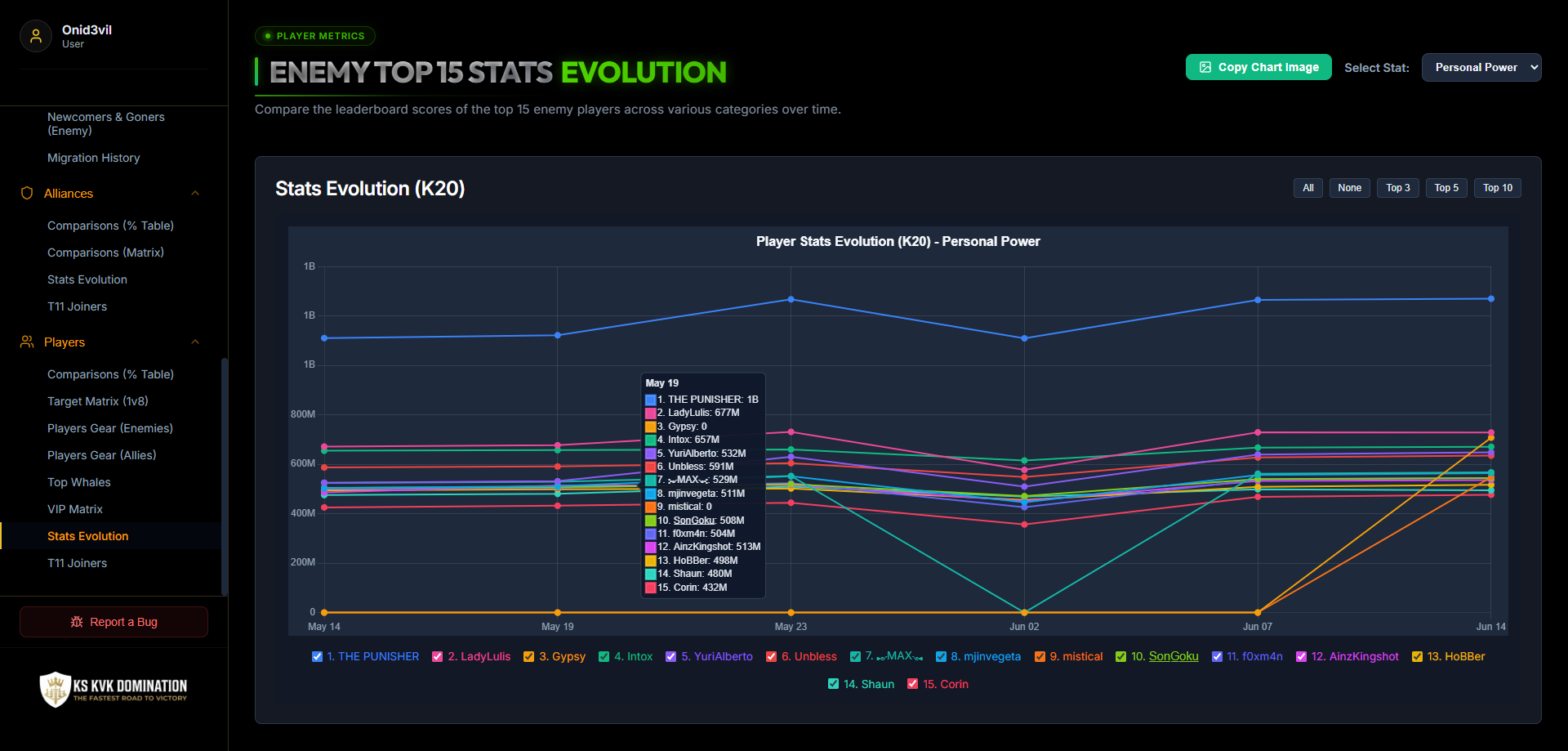Toggle the 3. Gypsy legend checkbox
The image size is (1568, 751).
point(528,656)
